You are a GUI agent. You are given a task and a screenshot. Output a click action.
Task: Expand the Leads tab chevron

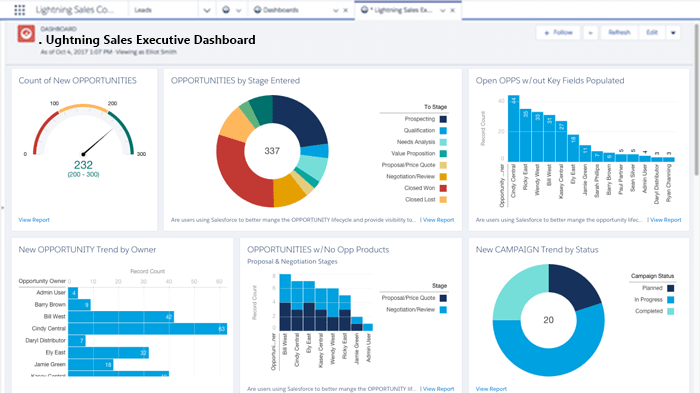click(x=207, y=10)
